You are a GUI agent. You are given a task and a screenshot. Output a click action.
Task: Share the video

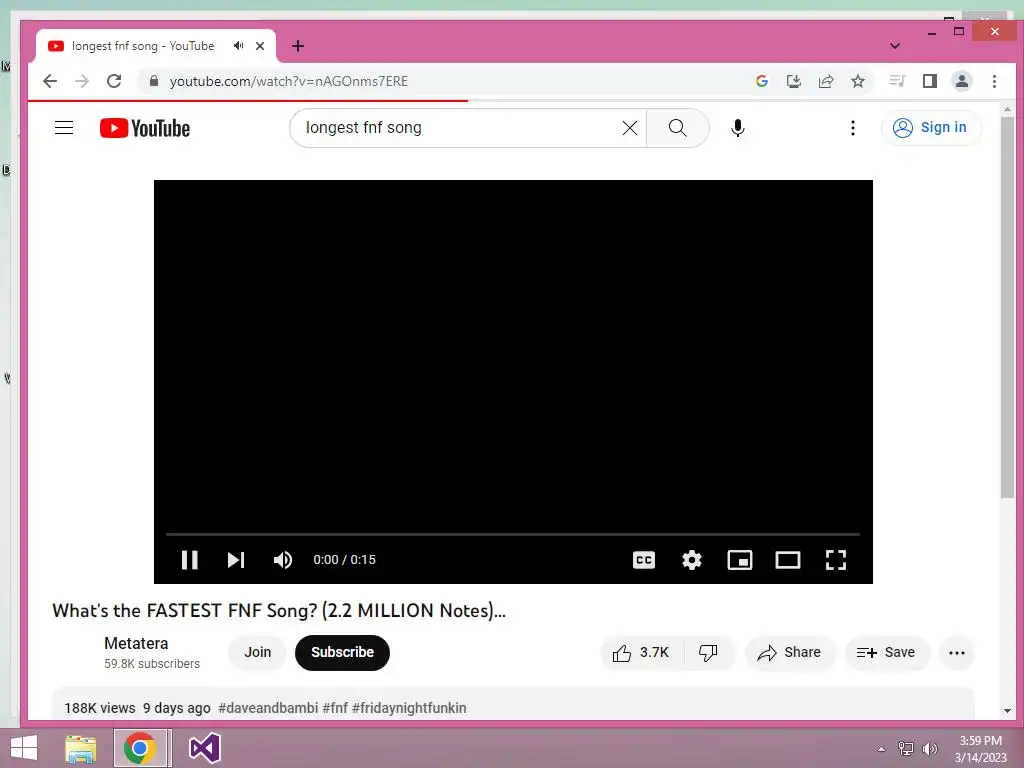pos(789,652)
